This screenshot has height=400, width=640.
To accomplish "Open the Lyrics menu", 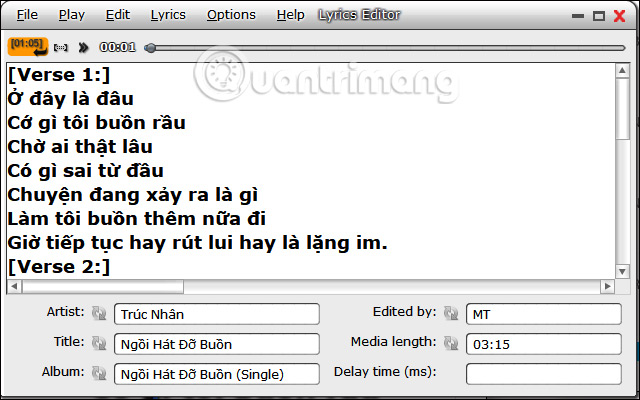I will point(168,15).
